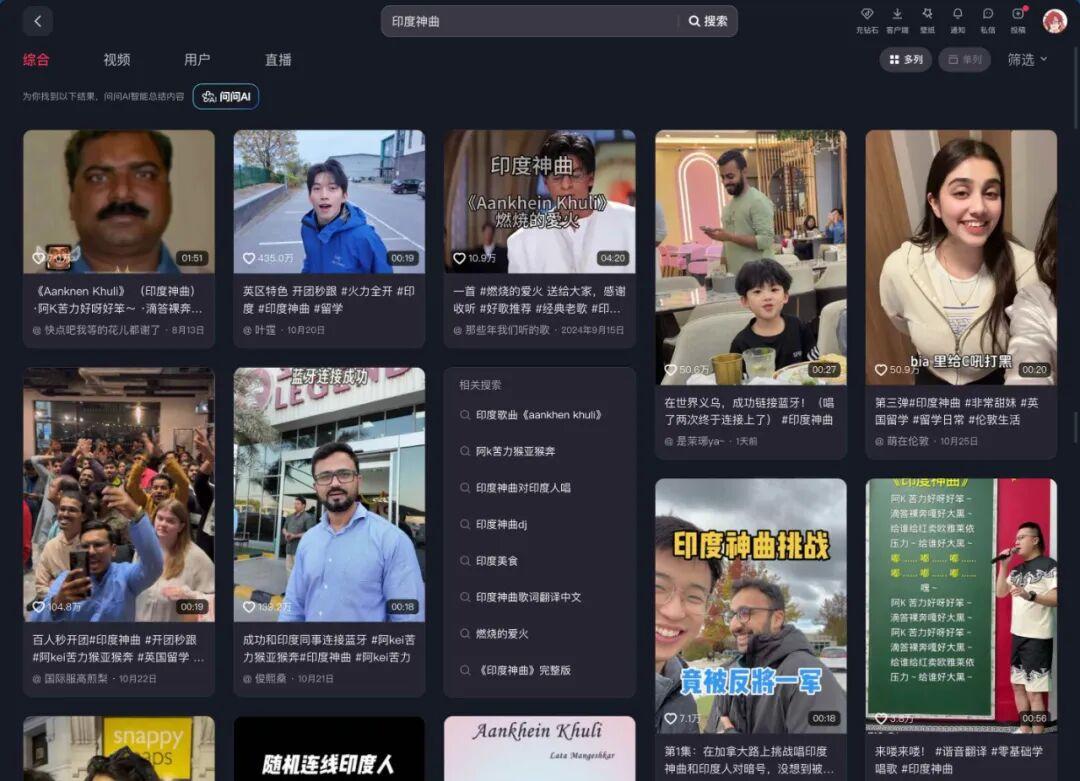1080x781 pixels.
Task: Open 私信 private messages
Action: [x=987, y=19]
